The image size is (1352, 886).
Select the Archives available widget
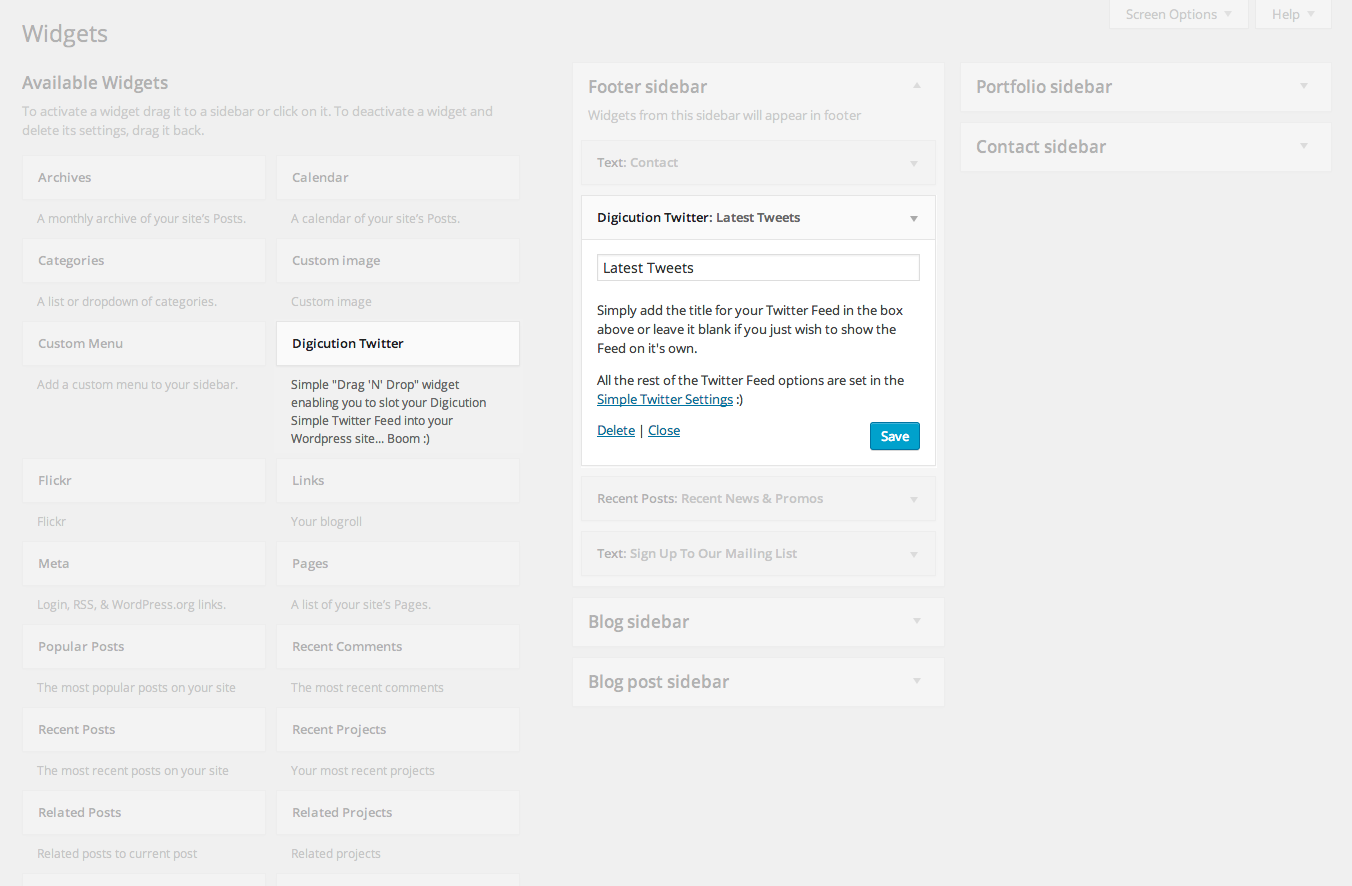coord(144,177)
